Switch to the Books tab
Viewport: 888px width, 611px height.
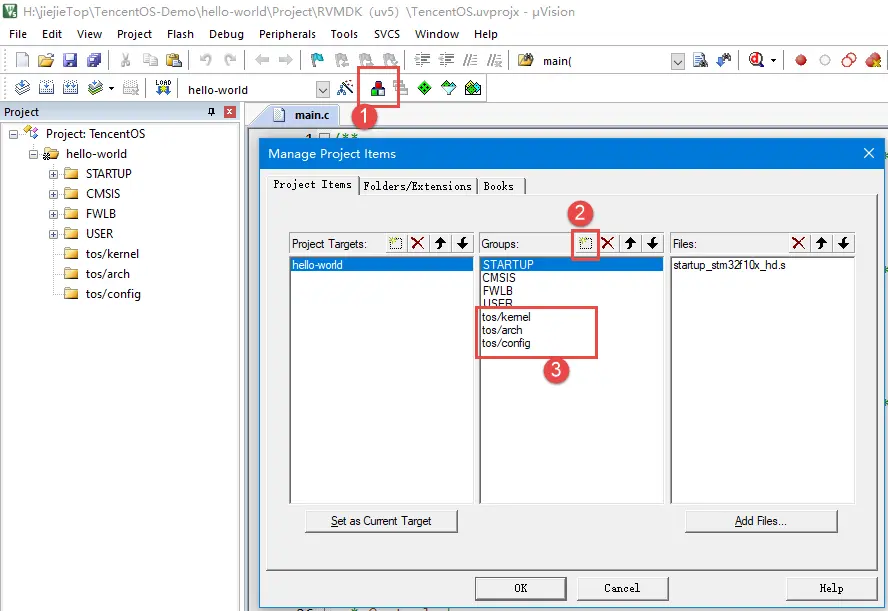pos(498,186)
